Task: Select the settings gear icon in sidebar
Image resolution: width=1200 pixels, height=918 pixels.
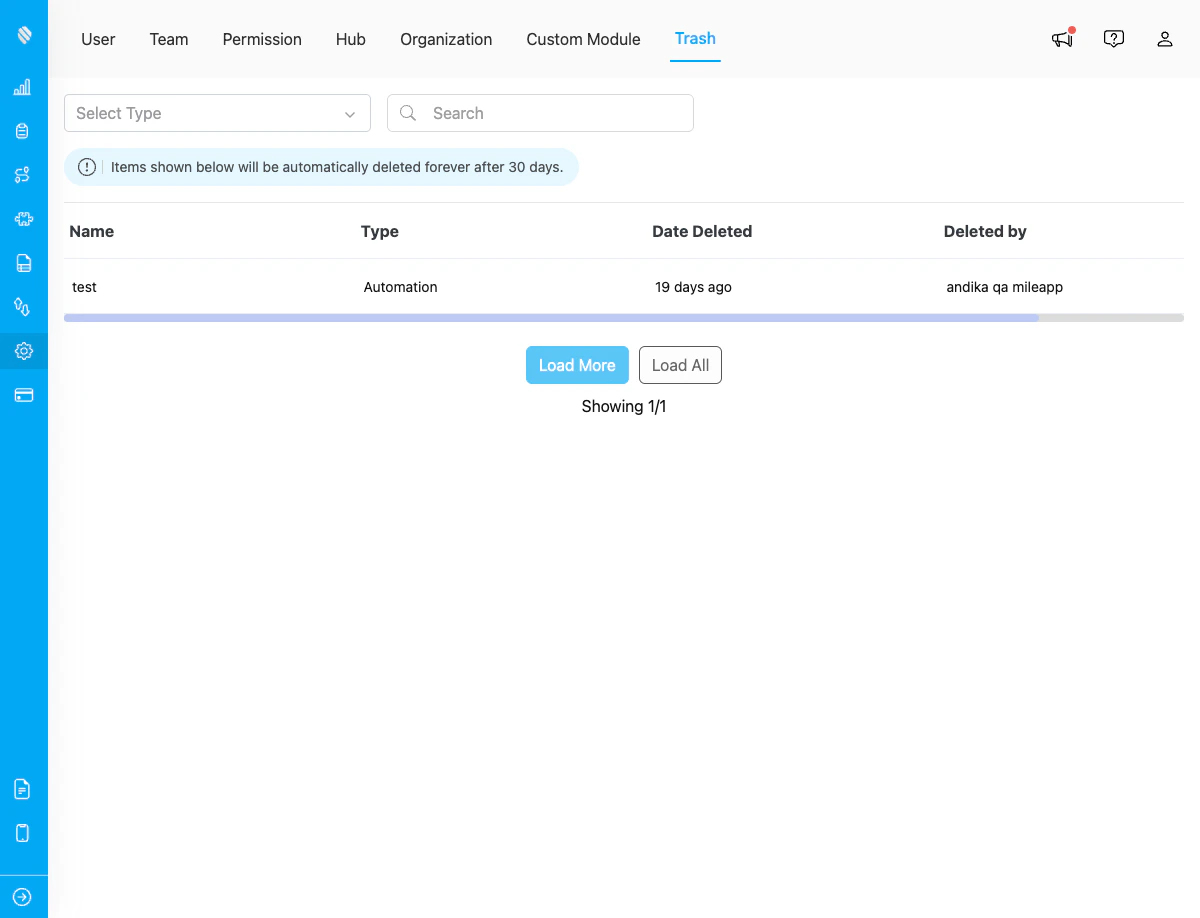Action: pyautogui.click(x=23, y=351)
